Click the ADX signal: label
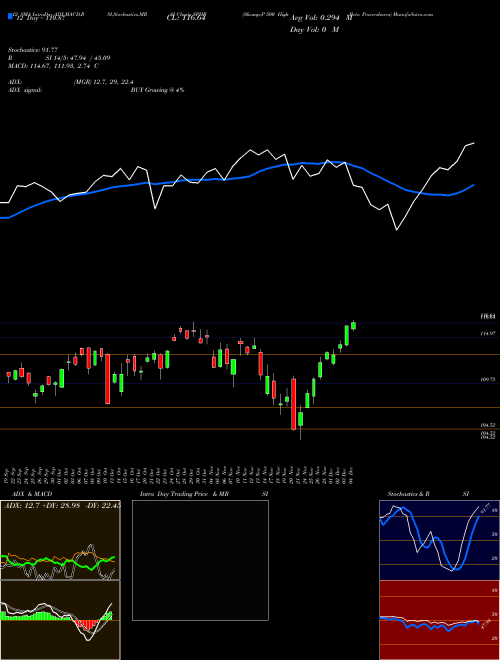Viewport: 500px width, 660px height. tap(25, 90)
